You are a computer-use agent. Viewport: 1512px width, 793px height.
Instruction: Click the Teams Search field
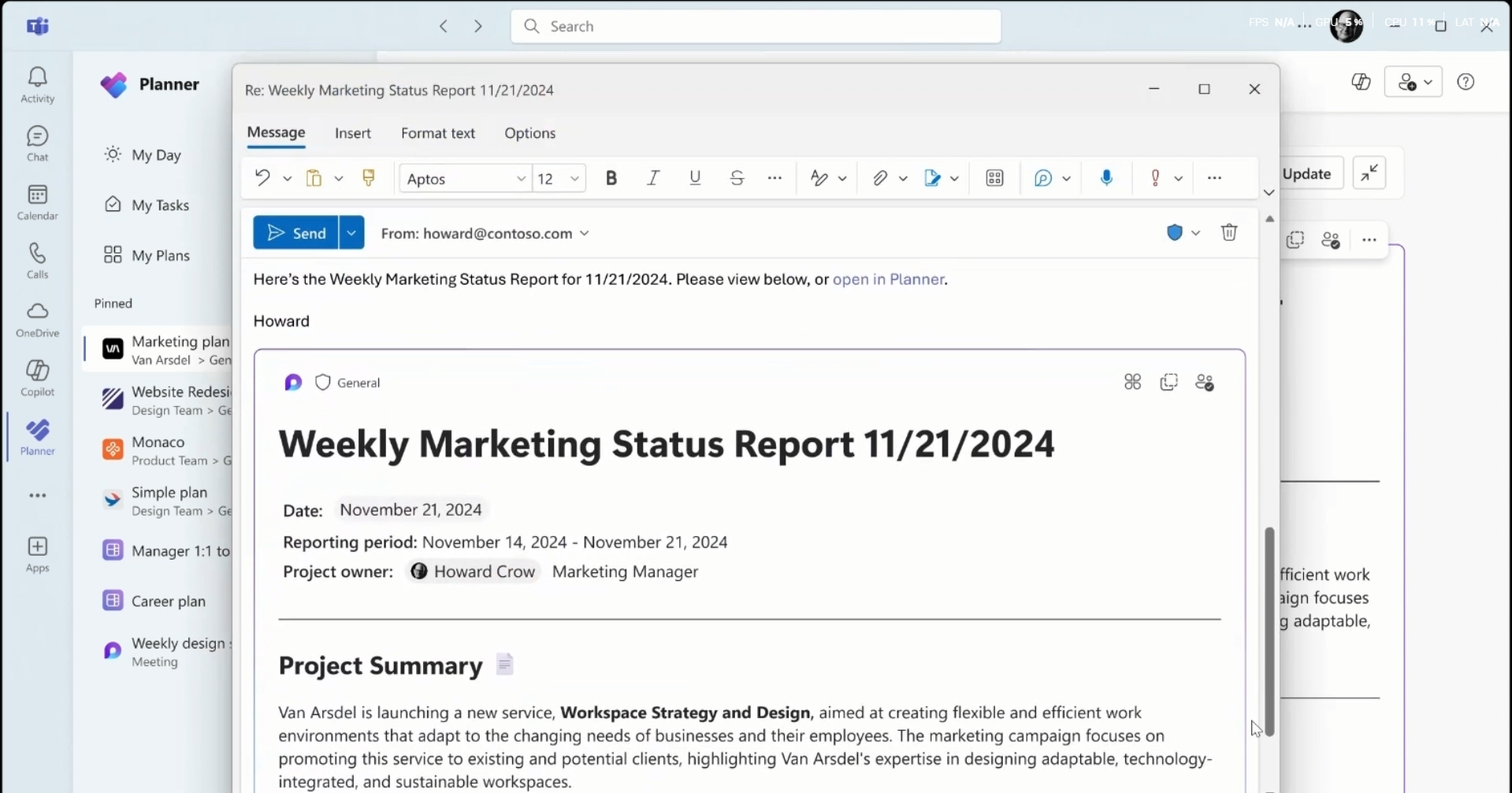point(756,26)
